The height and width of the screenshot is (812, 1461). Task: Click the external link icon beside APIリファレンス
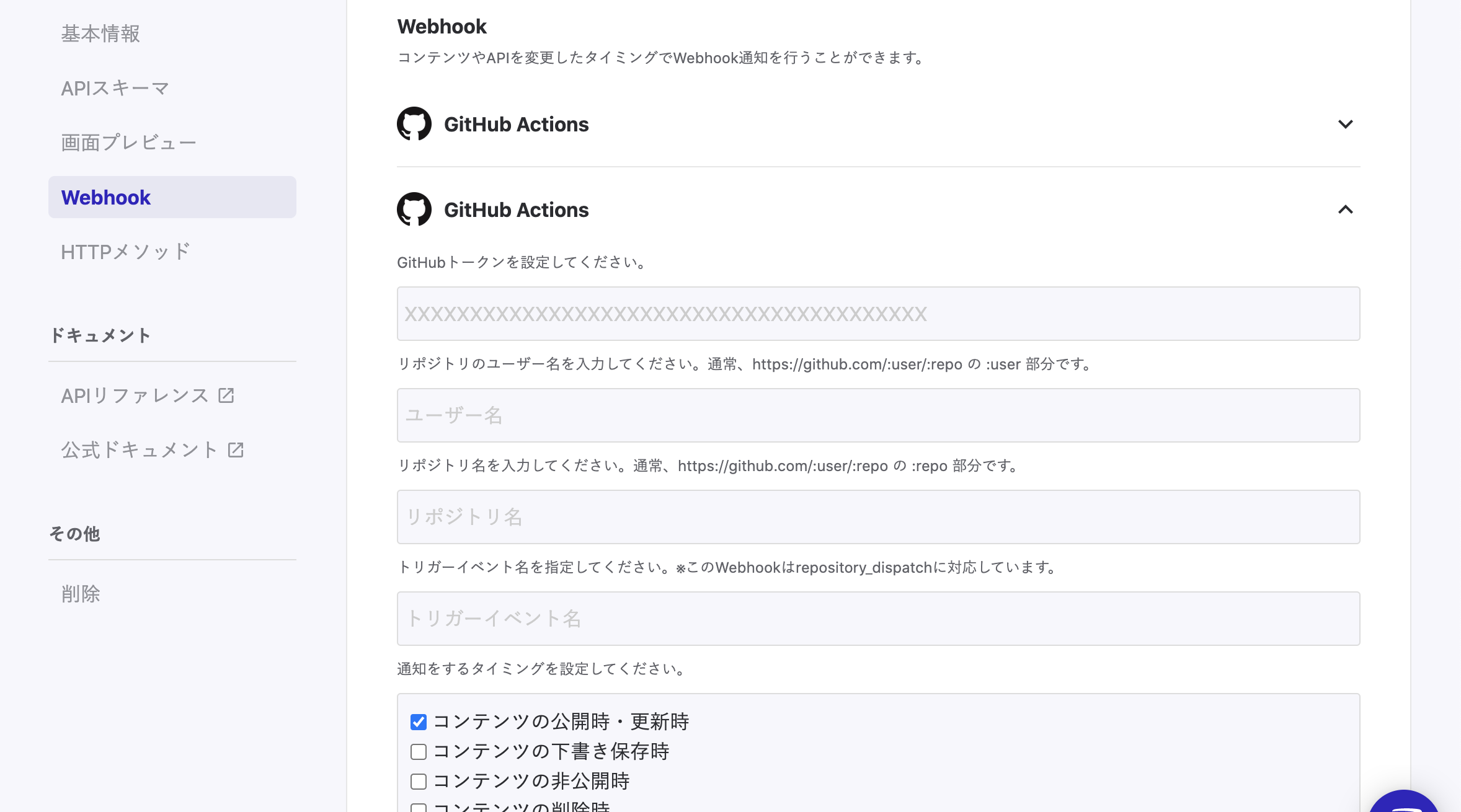click(226, 394)
